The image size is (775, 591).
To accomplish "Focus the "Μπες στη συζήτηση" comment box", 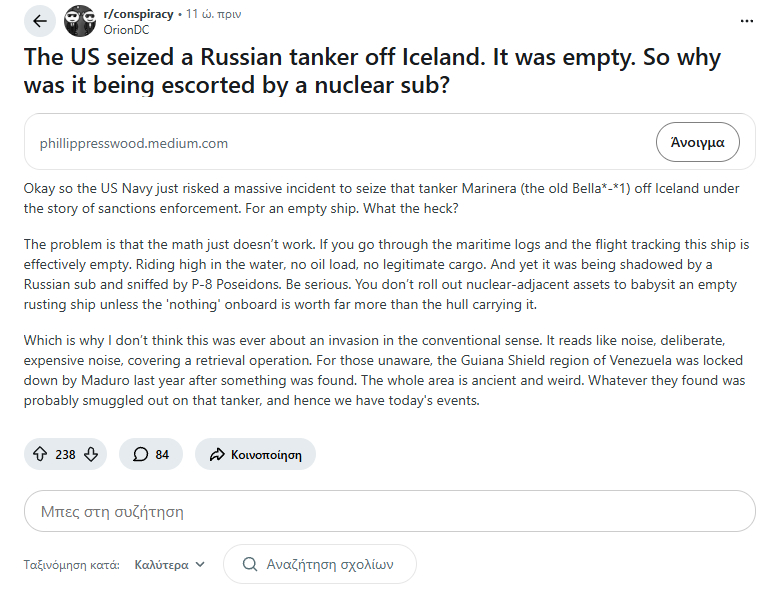I will click(x=389, y=511).
